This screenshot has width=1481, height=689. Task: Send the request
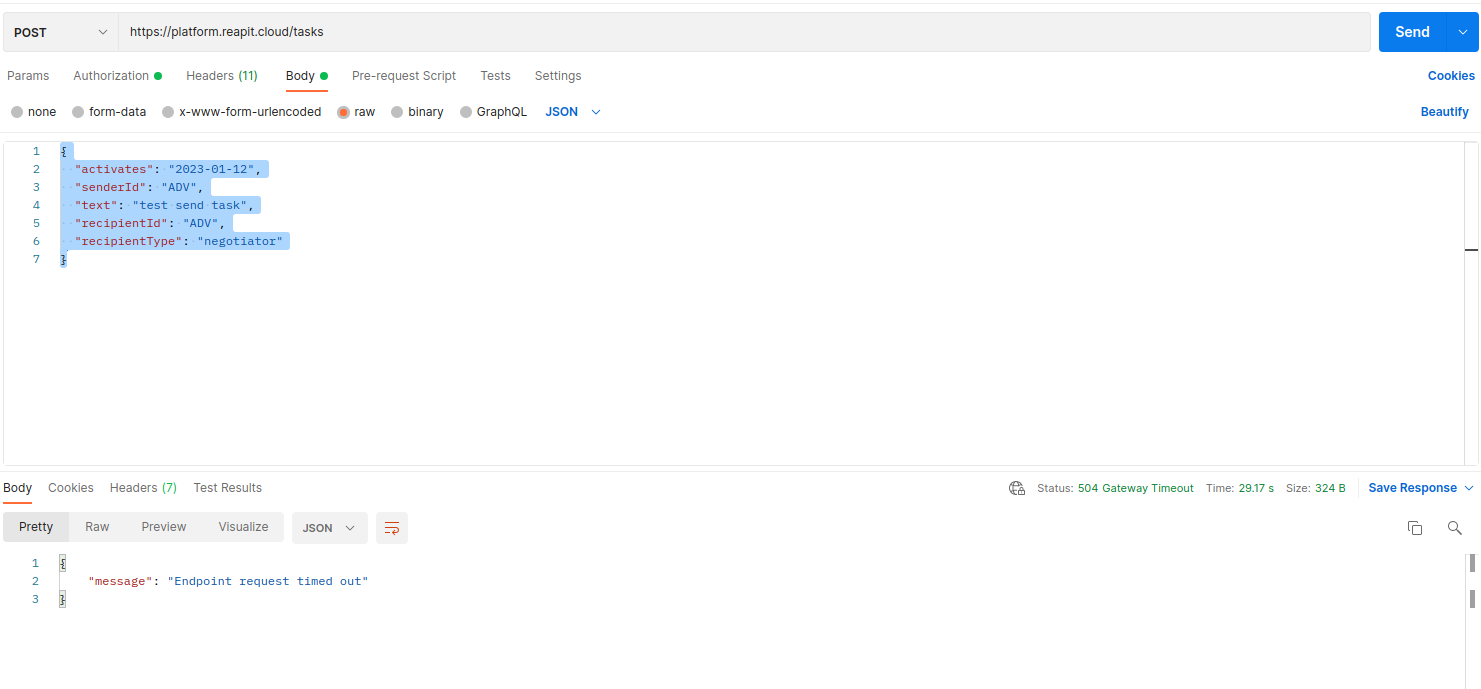pos(1412,31)
